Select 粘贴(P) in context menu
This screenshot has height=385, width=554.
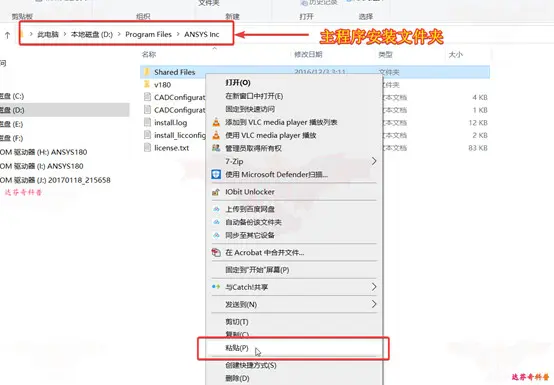(237, 348)
